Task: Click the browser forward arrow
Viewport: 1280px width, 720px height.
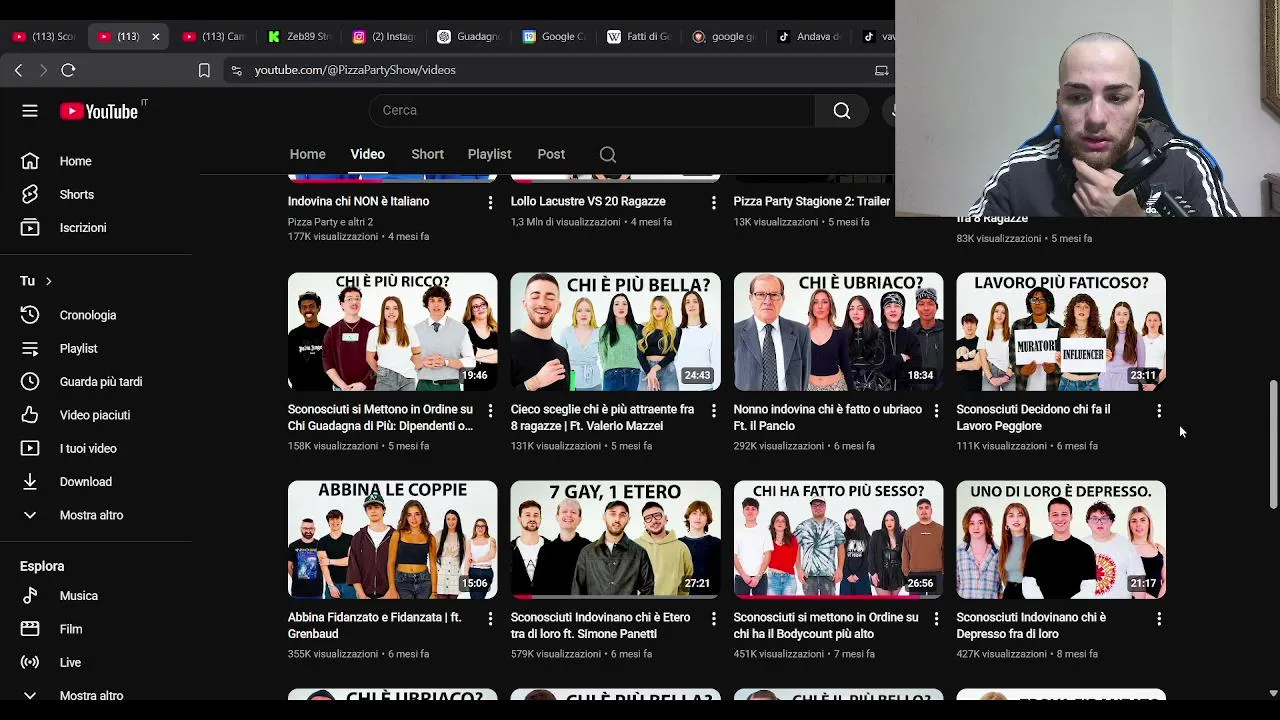Action: point(43,70)
